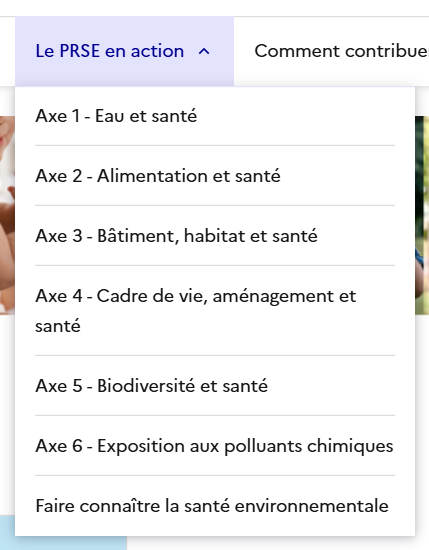Click the highlighted lavender tab background
429x550 pixels.
[x=124, y=51]
